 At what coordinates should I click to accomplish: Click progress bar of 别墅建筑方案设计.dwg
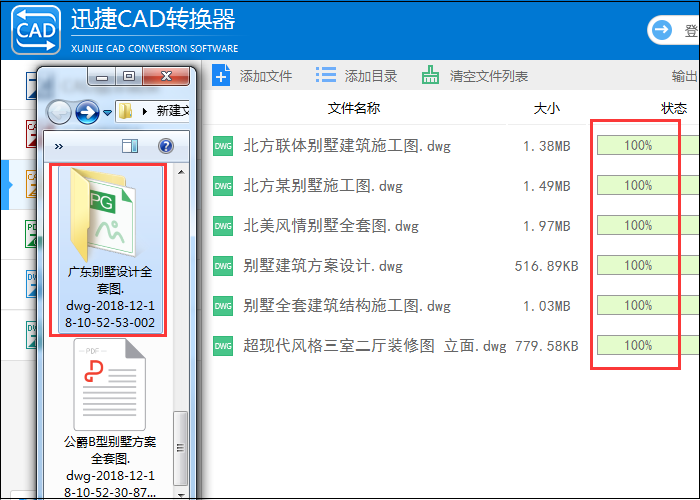click(648, 265)
